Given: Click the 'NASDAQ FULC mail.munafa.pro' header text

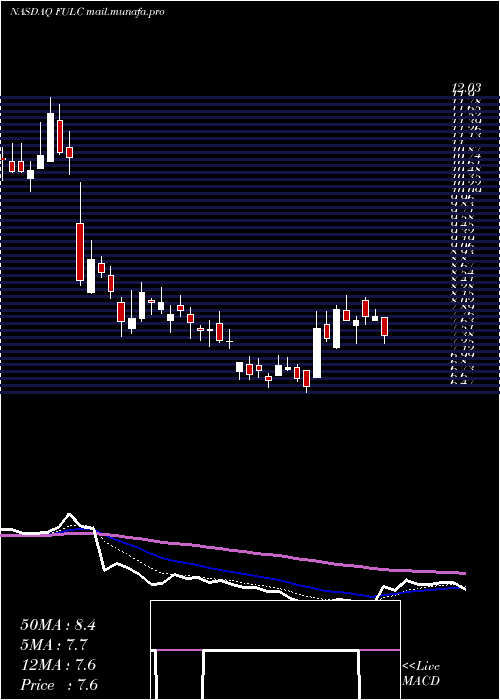Looking at the screenshot, I should (x=87, y=12).
